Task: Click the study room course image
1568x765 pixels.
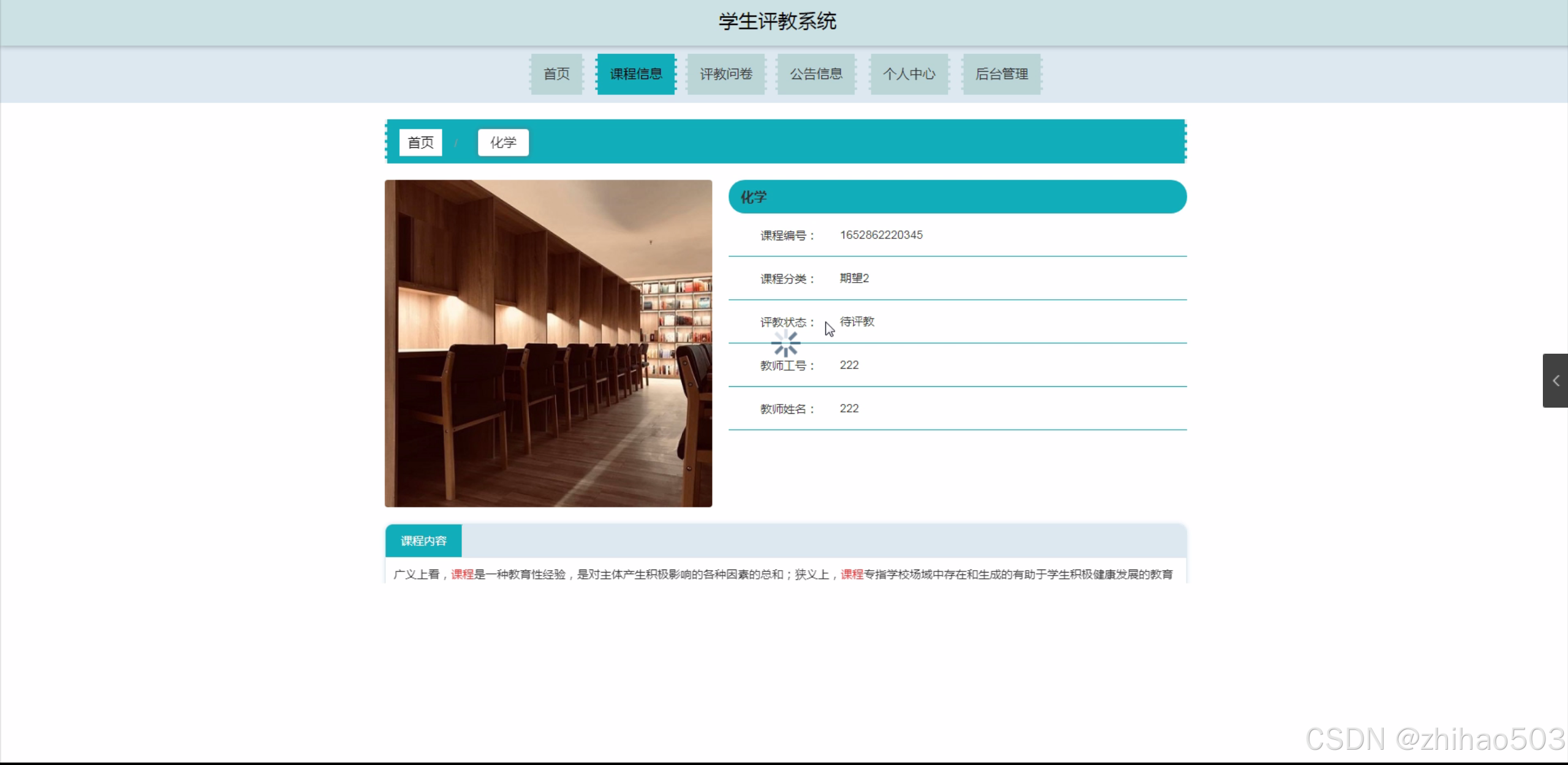Action: [x=548, y=343]
